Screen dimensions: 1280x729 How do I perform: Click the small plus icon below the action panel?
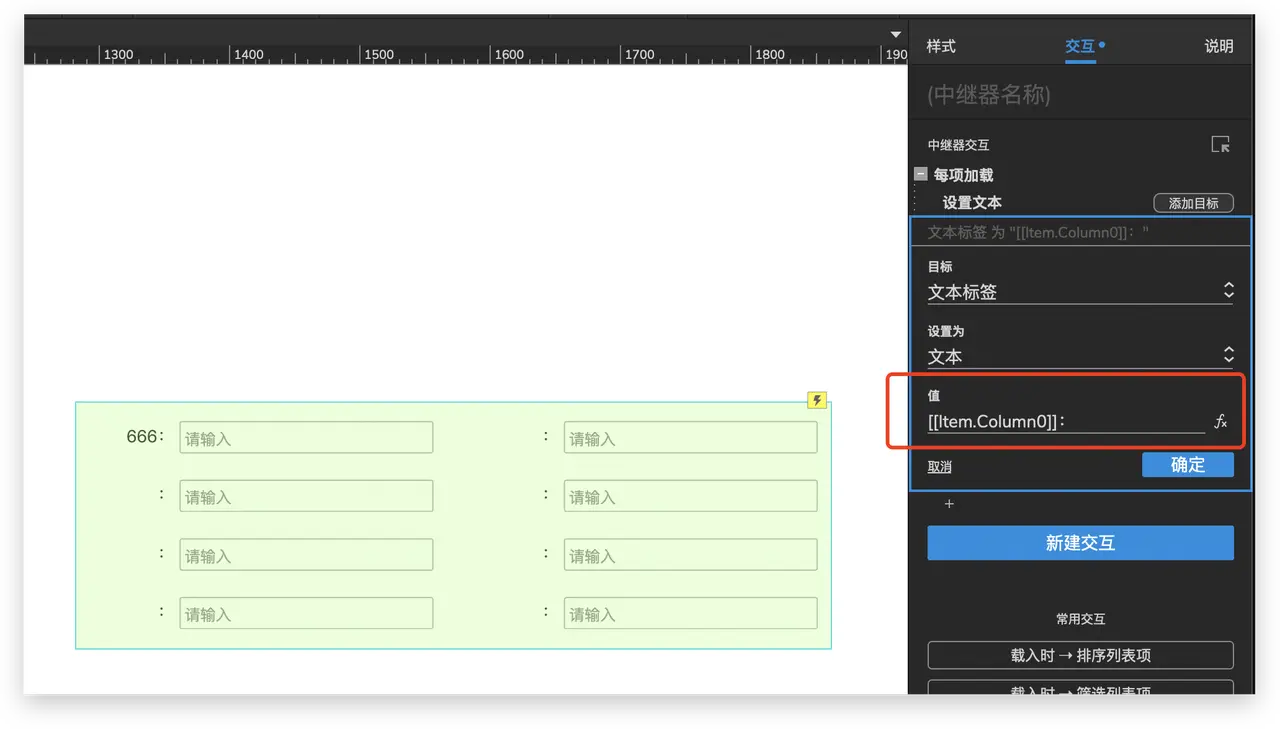coord(949,504)
